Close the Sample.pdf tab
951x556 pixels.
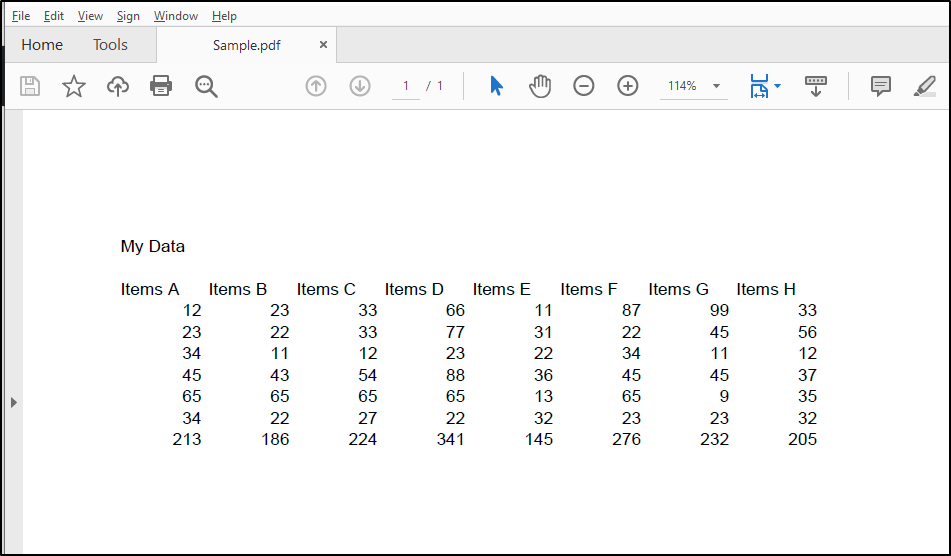[x=323, y=45]
